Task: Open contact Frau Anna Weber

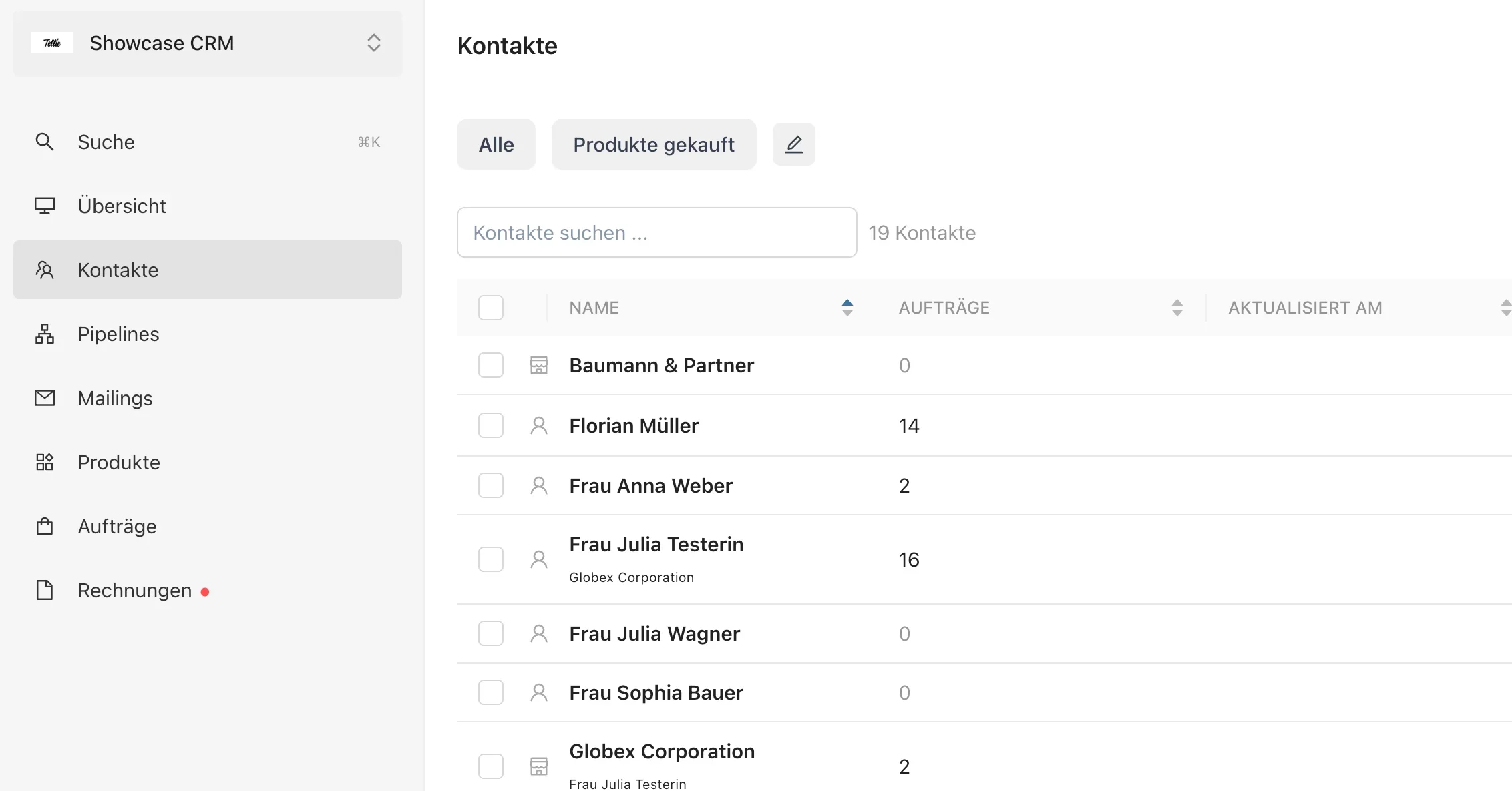Action: 650,485
